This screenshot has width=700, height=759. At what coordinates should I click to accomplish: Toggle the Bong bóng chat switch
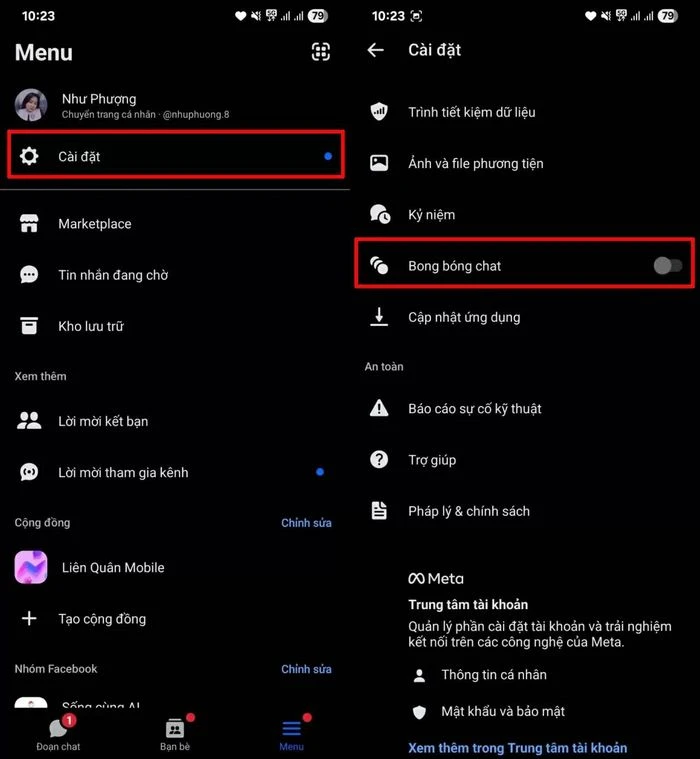[668, 265]
